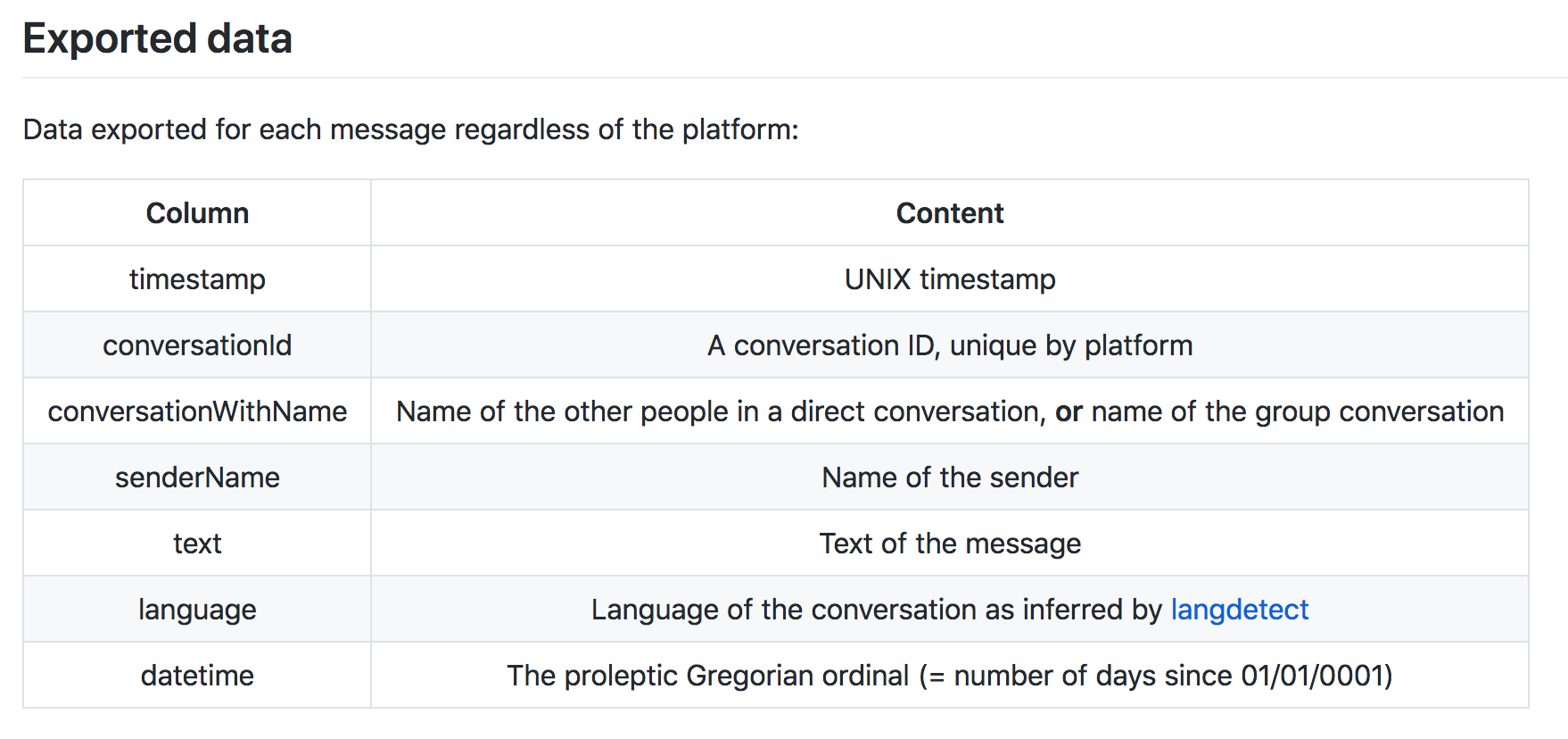Select the 'language' column name cell
This screenshot has height=739, width=1568.
coord(197,610)
